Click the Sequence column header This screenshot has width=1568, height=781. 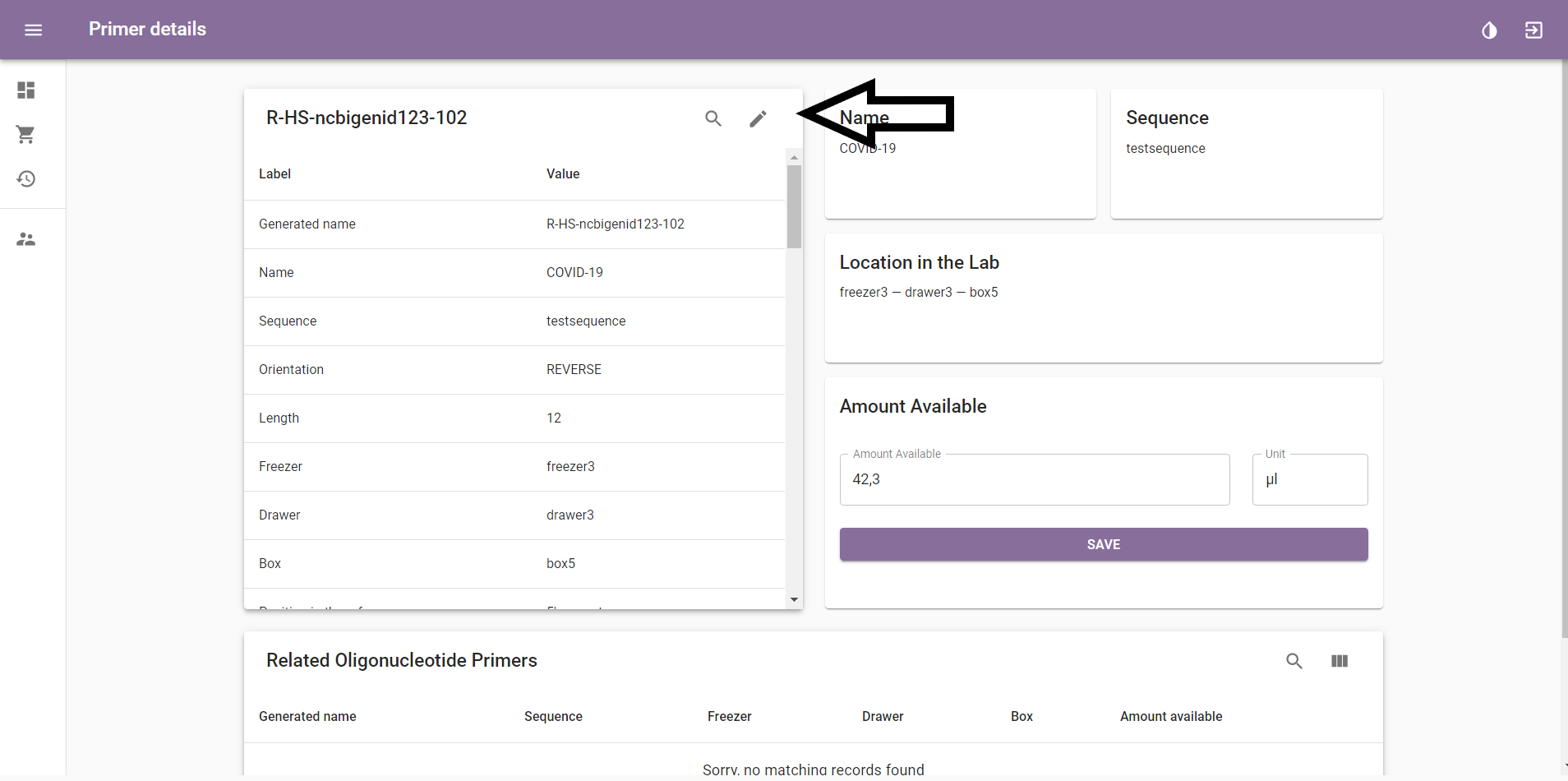[x=553, y=717]
